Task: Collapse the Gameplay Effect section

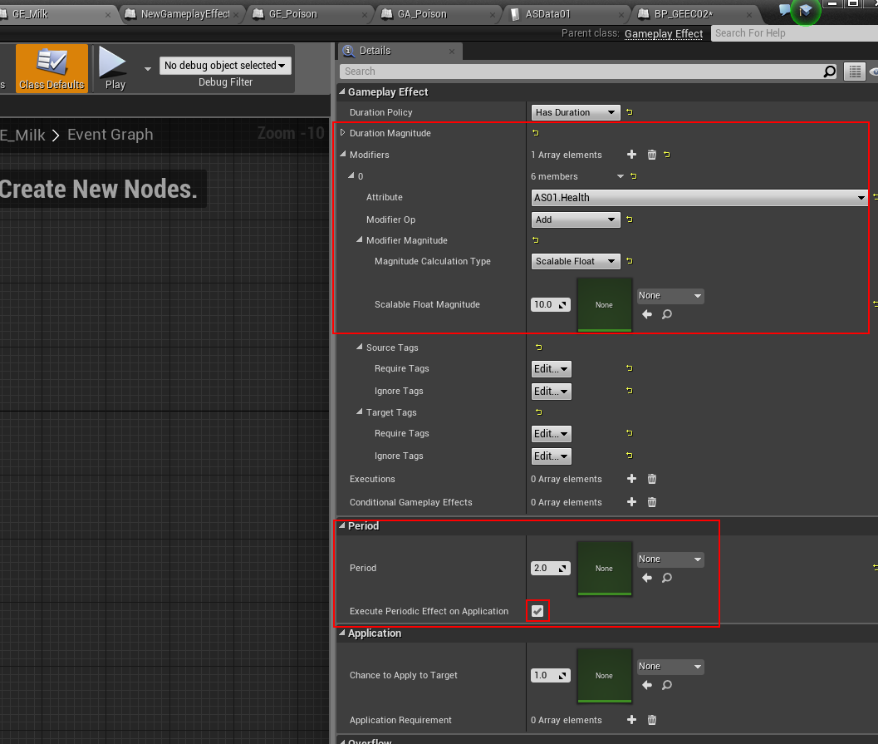Action: tap(342, 91)
